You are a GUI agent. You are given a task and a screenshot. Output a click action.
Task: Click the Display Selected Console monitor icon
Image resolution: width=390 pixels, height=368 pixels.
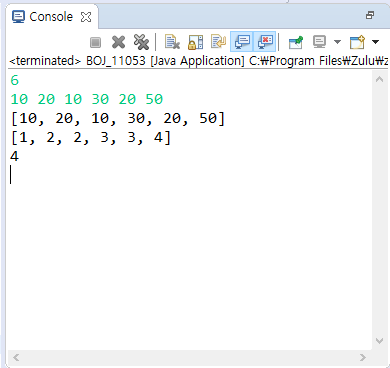[x=319, y=42]
